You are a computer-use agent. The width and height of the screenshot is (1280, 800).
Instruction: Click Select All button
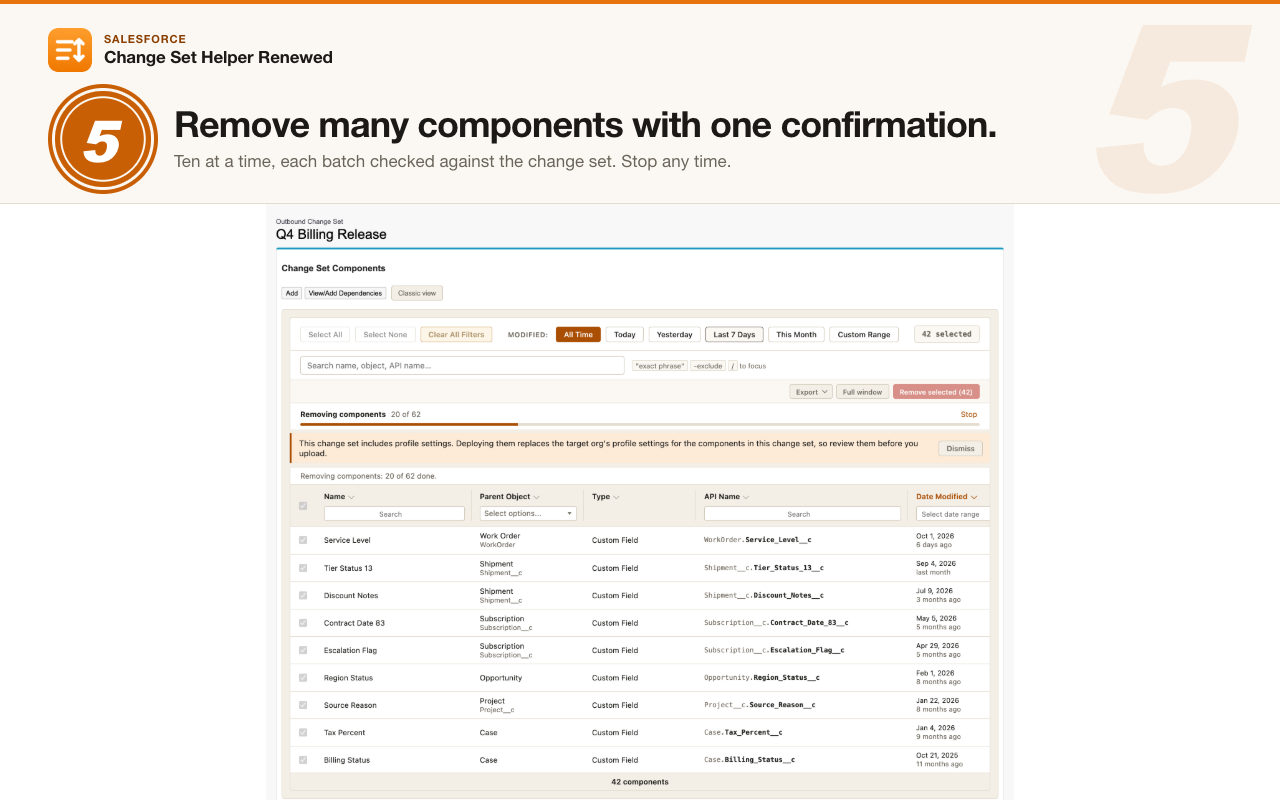click(x=325, y=335)
